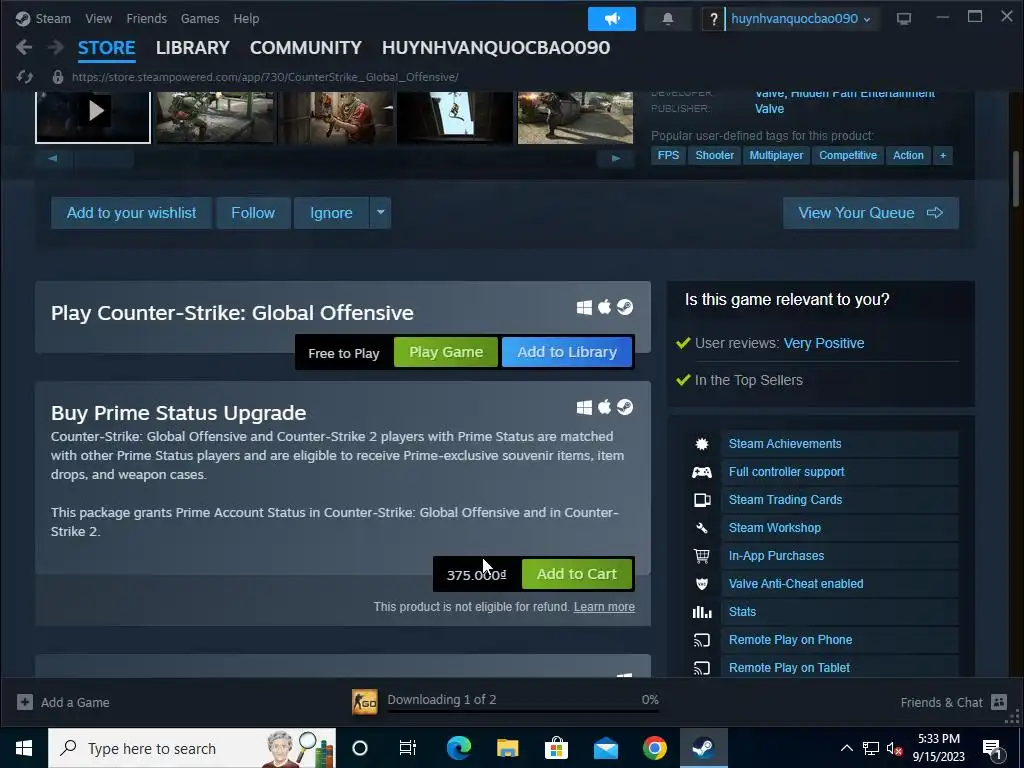Open the Steam announcements megaphone icon
Screen dimensions: 1024x768
click(611, 19)
